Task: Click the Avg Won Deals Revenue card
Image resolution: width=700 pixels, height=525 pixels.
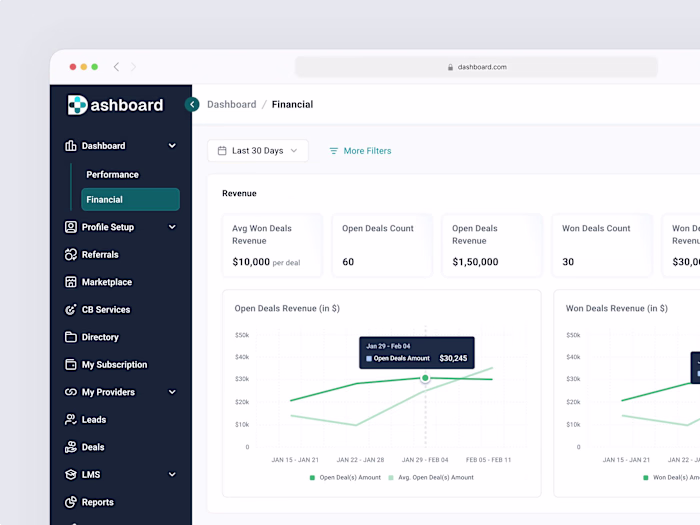Action: point(272,246)
